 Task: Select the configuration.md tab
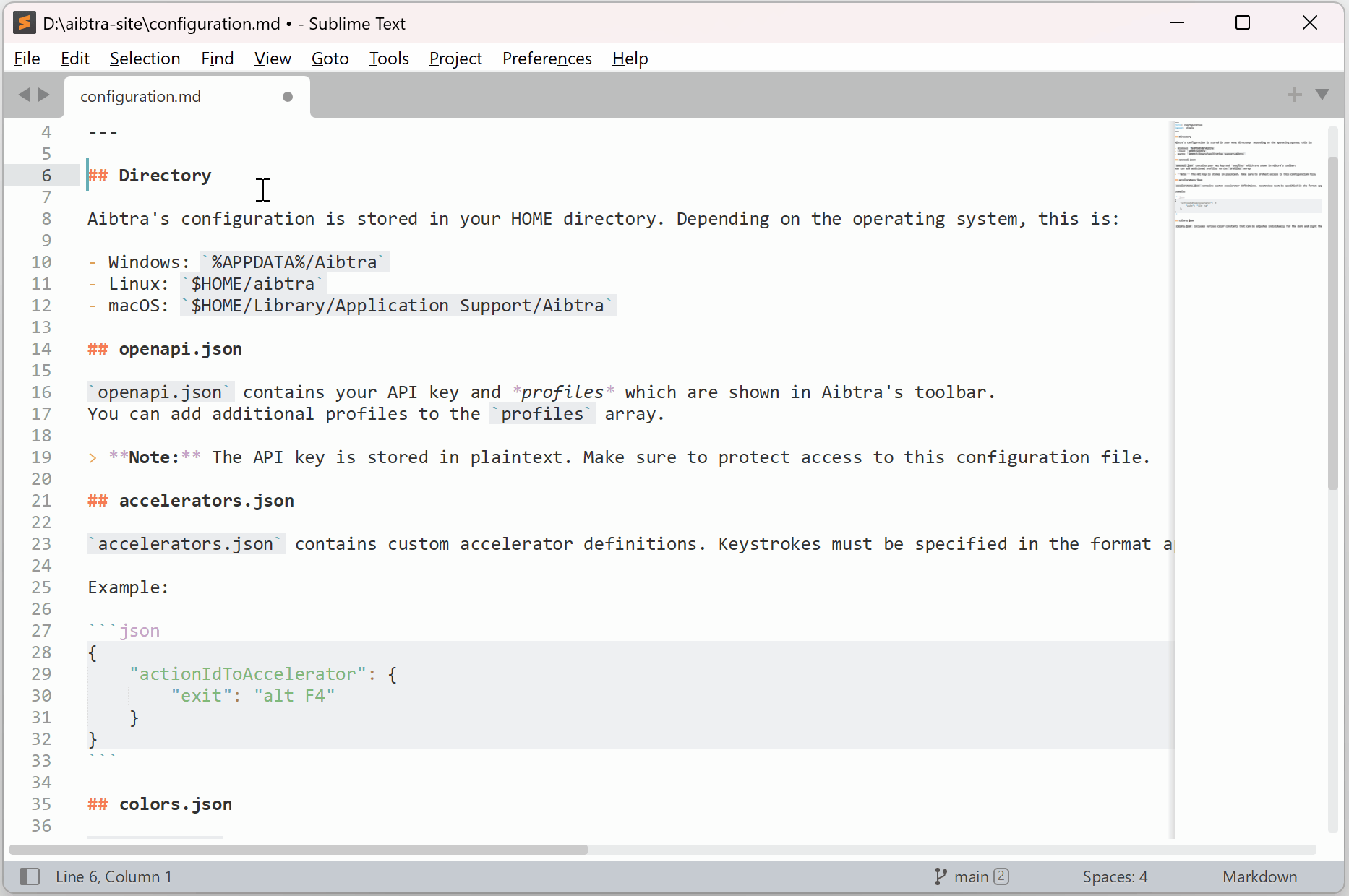click(141, 97)
